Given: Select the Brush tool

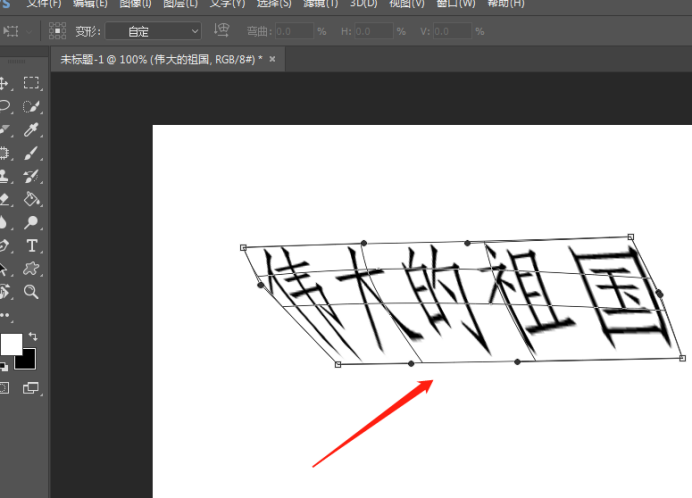Looking at the screenshot, I should 31,153.
